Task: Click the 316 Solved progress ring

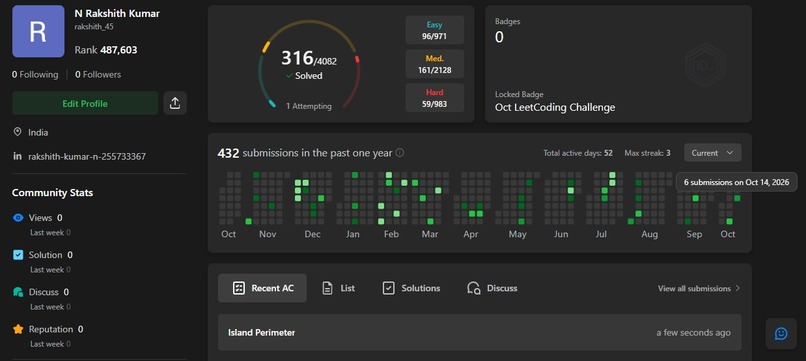Action: [x=308, y=64]
